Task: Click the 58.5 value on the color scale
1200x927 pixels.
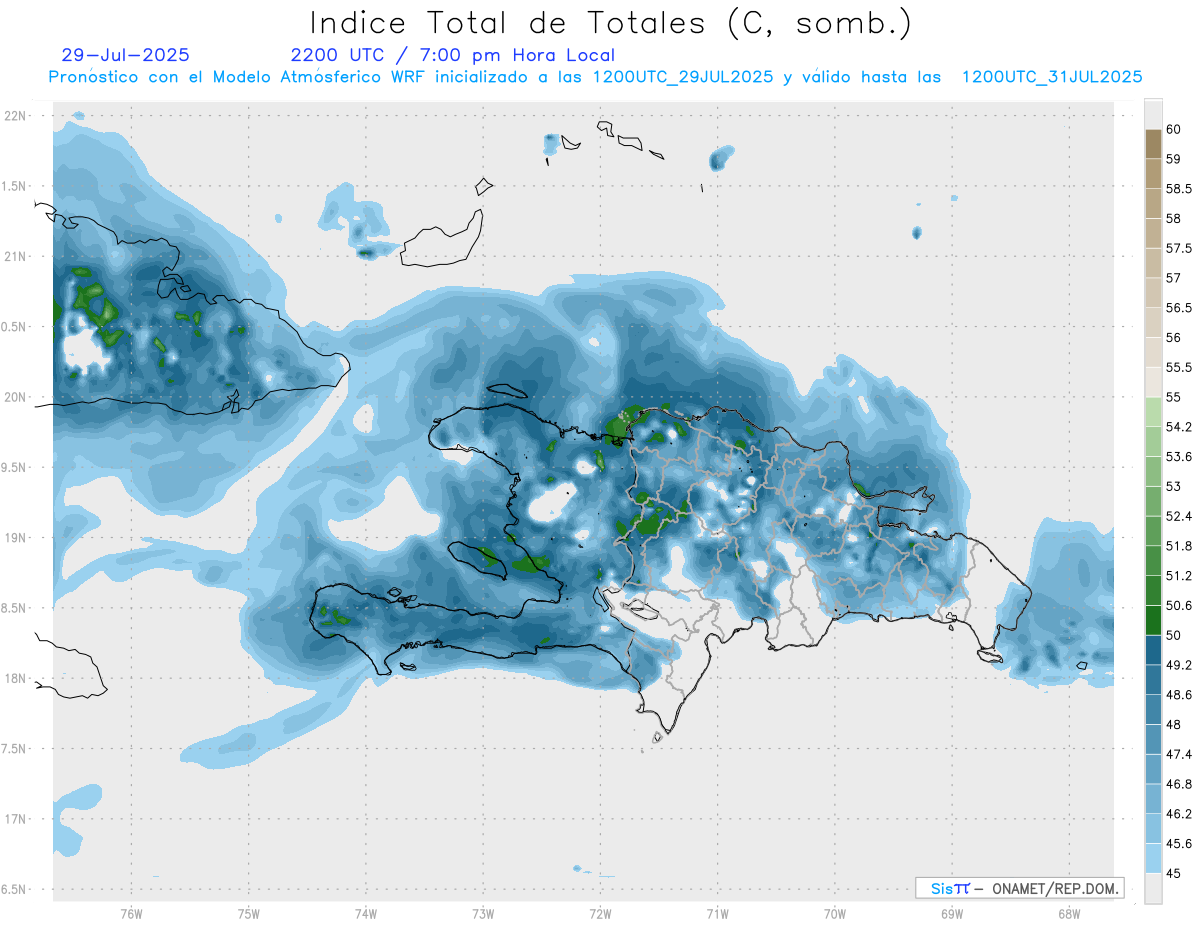Action: click(1178, 188)
